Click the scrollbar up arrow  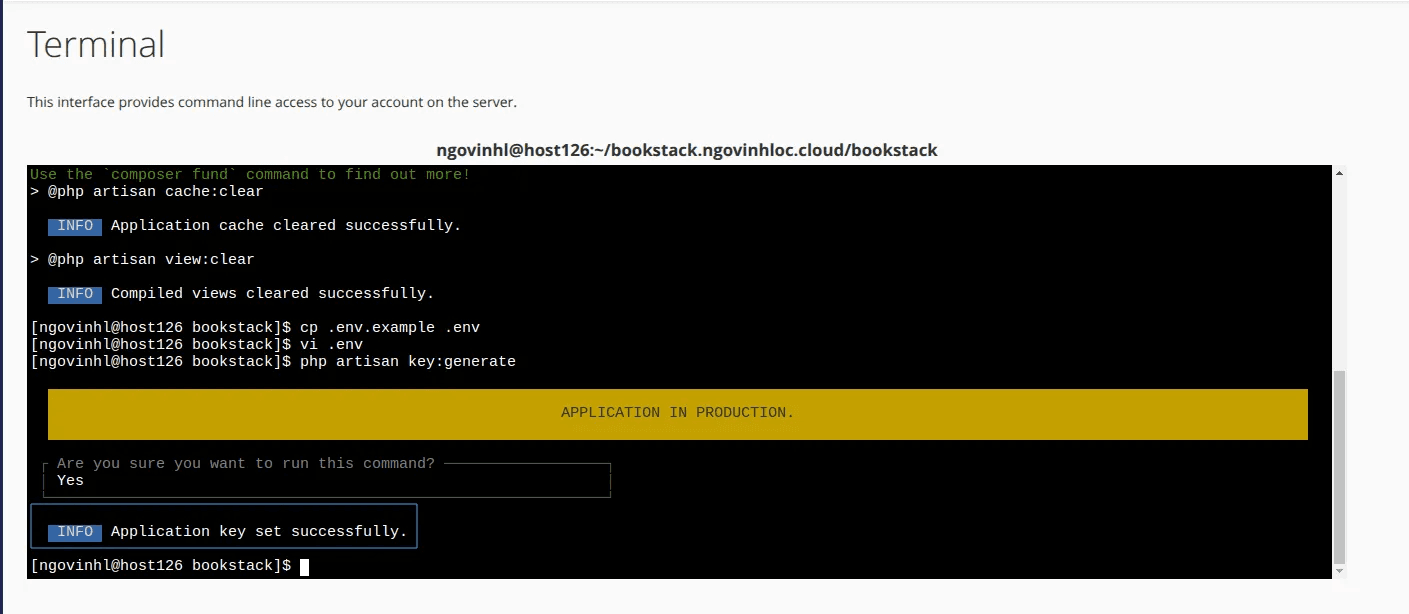1337,171
